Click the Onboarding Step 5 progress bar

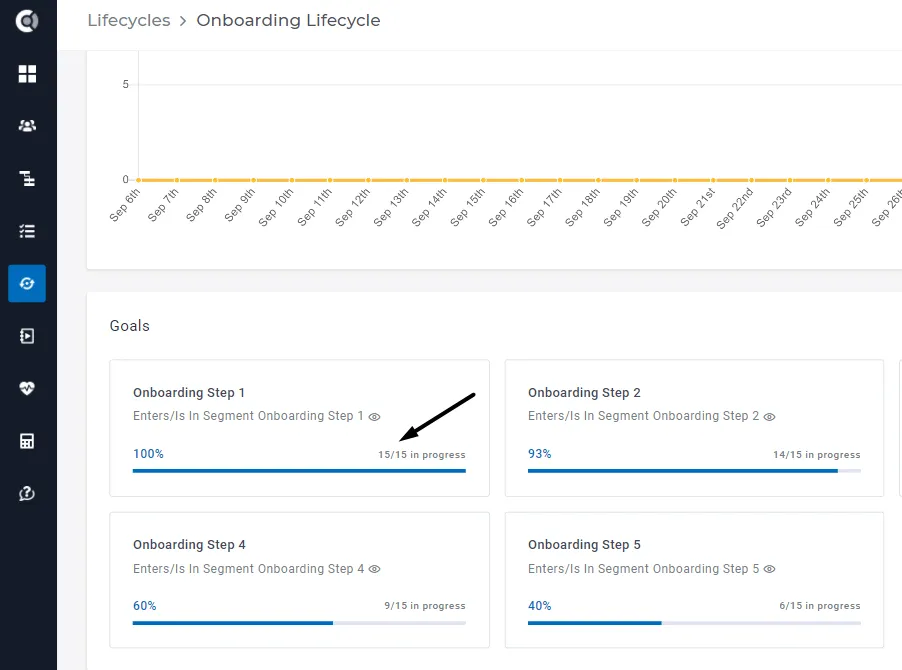[694, 623]
